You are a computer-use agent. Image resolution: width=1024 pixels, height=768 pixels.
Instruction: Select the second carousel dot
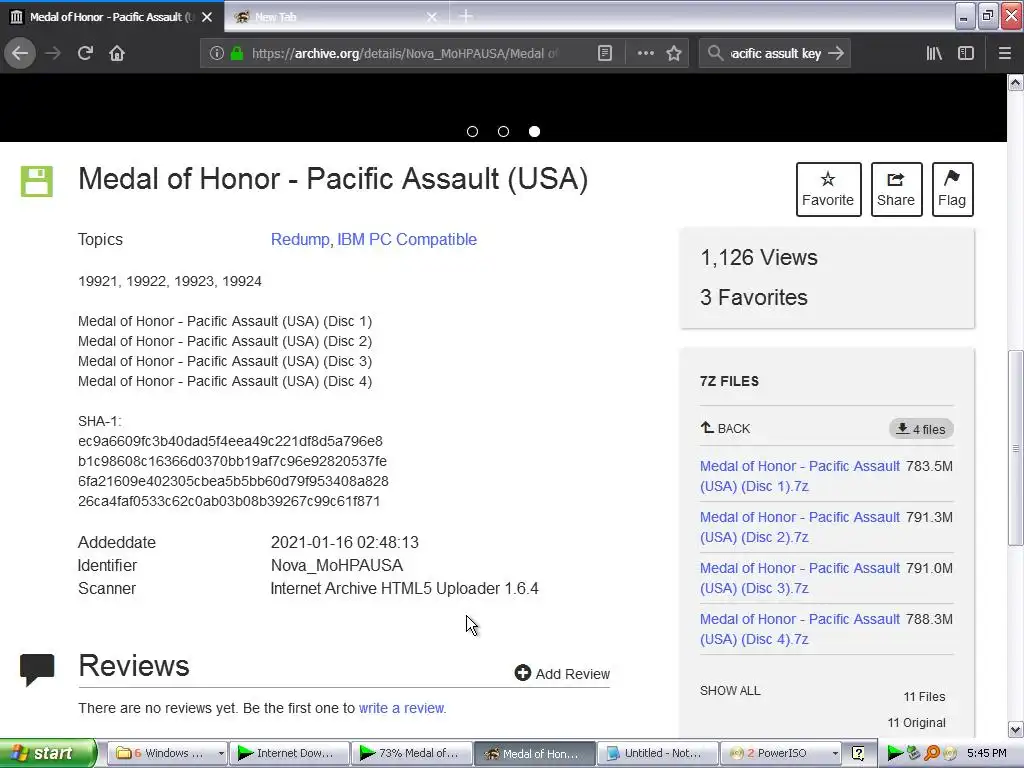click(504, 131)
